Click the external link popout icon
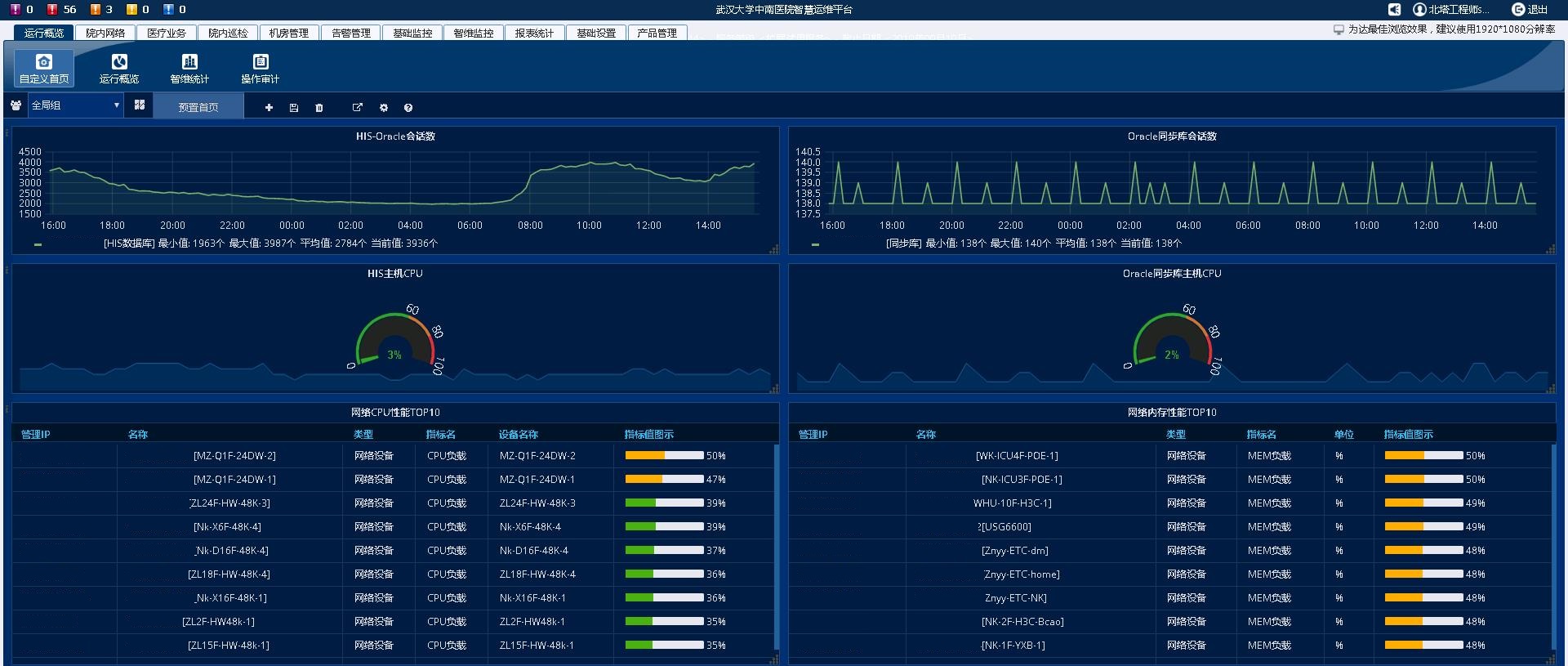This screenshot has width=1568, height=666. pos(357,108)
